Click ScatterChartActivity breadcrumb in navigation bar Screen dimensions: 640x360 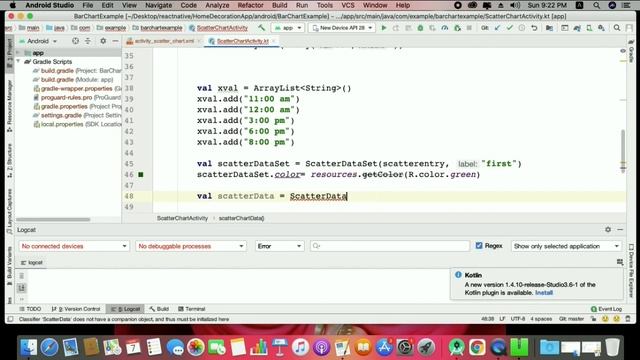click(x=218, y=28)
